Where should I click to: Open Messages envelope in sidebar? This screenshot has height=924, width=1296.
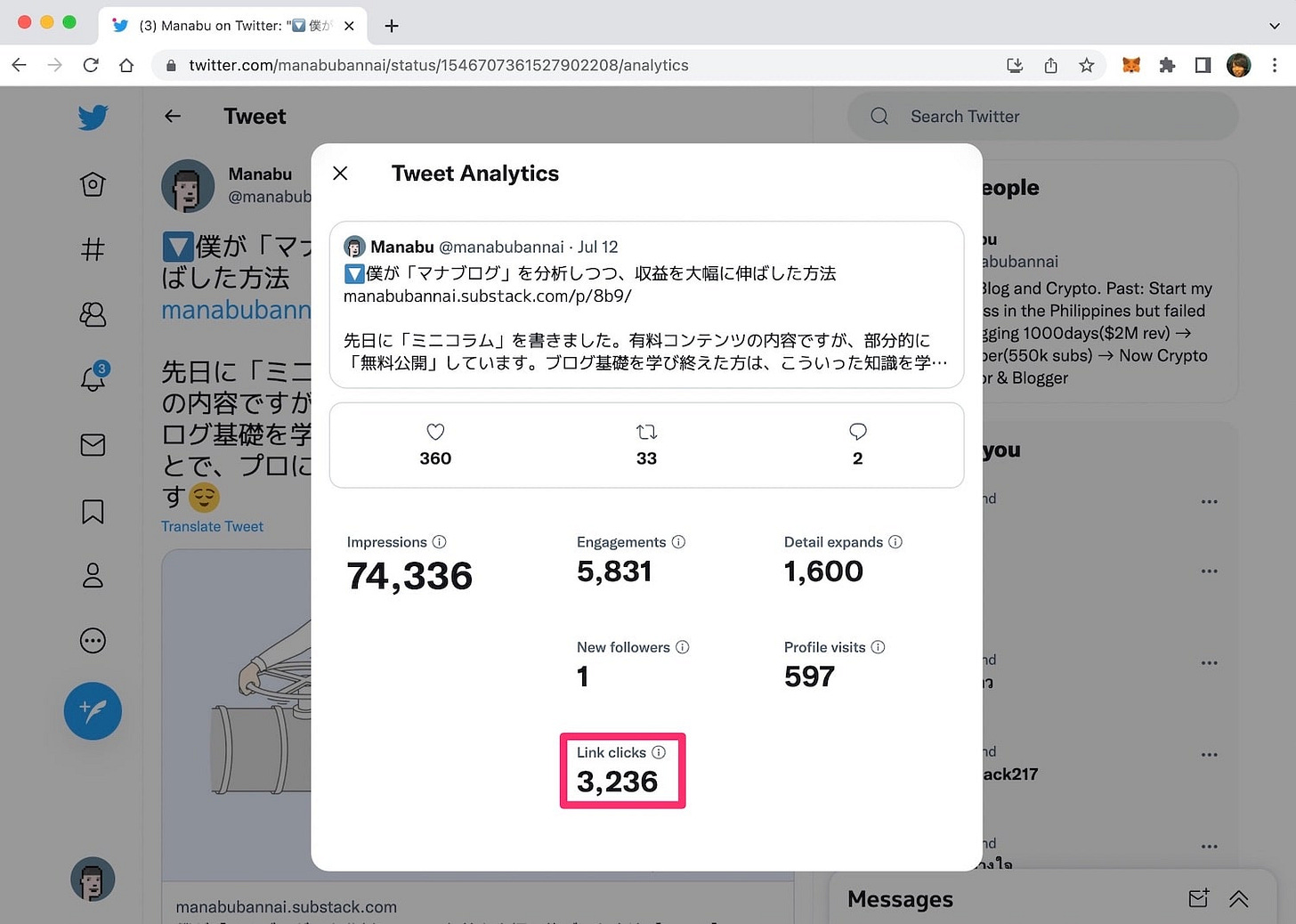coord(93,445)
